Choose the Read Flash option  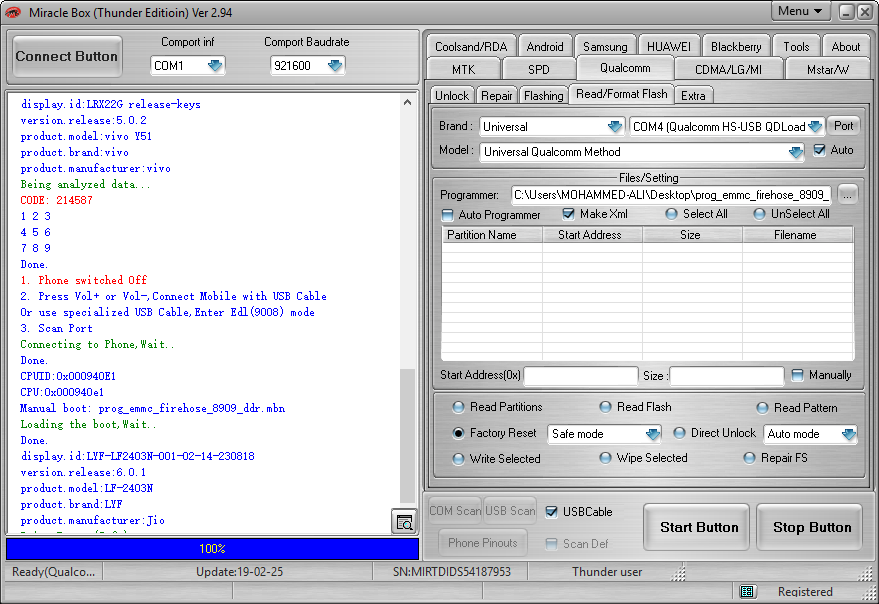[x=605, y=407]
